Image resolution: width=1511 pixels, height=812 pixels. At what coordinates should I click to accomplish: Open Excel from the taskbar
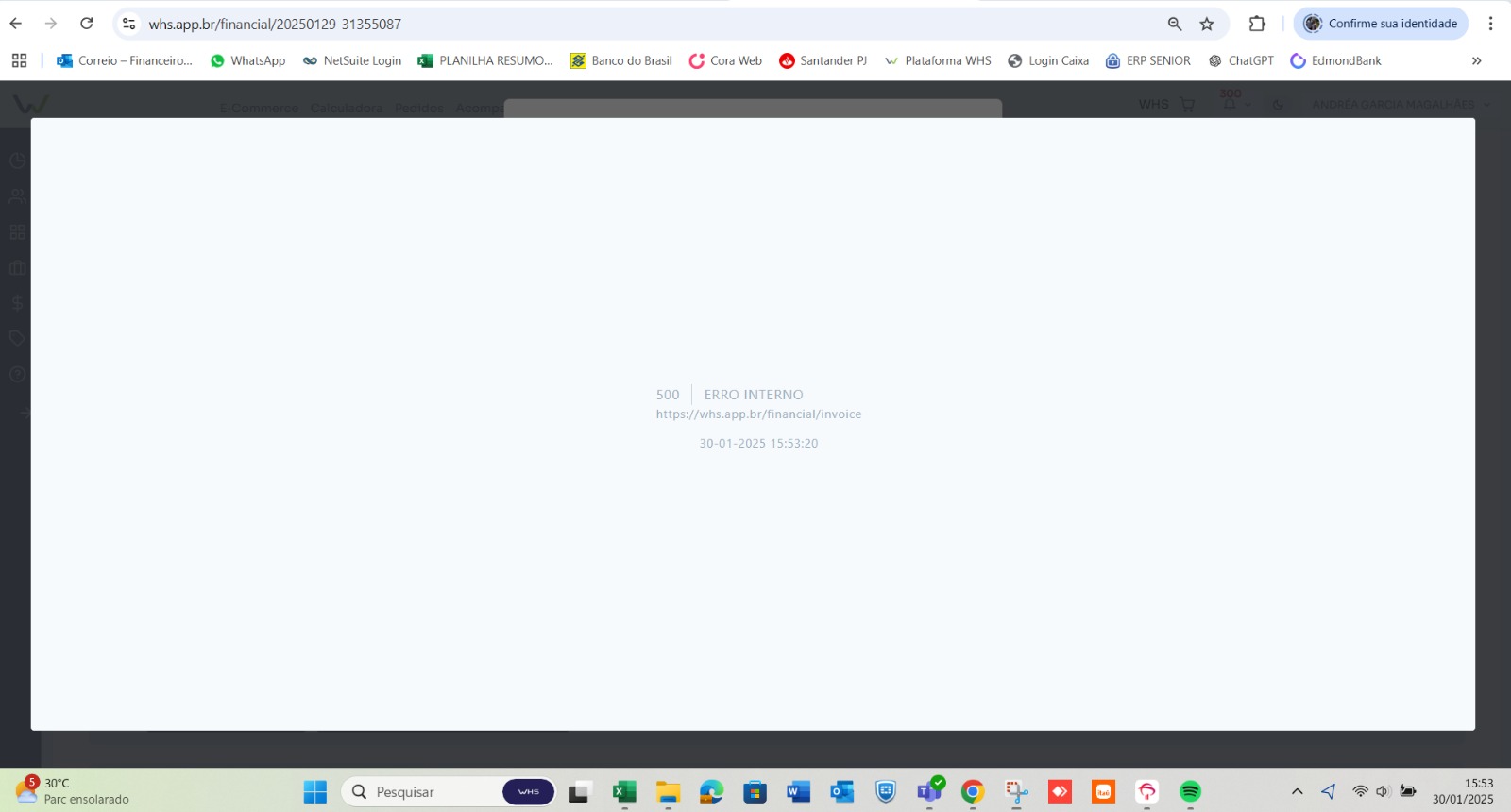tap(624, 792)
